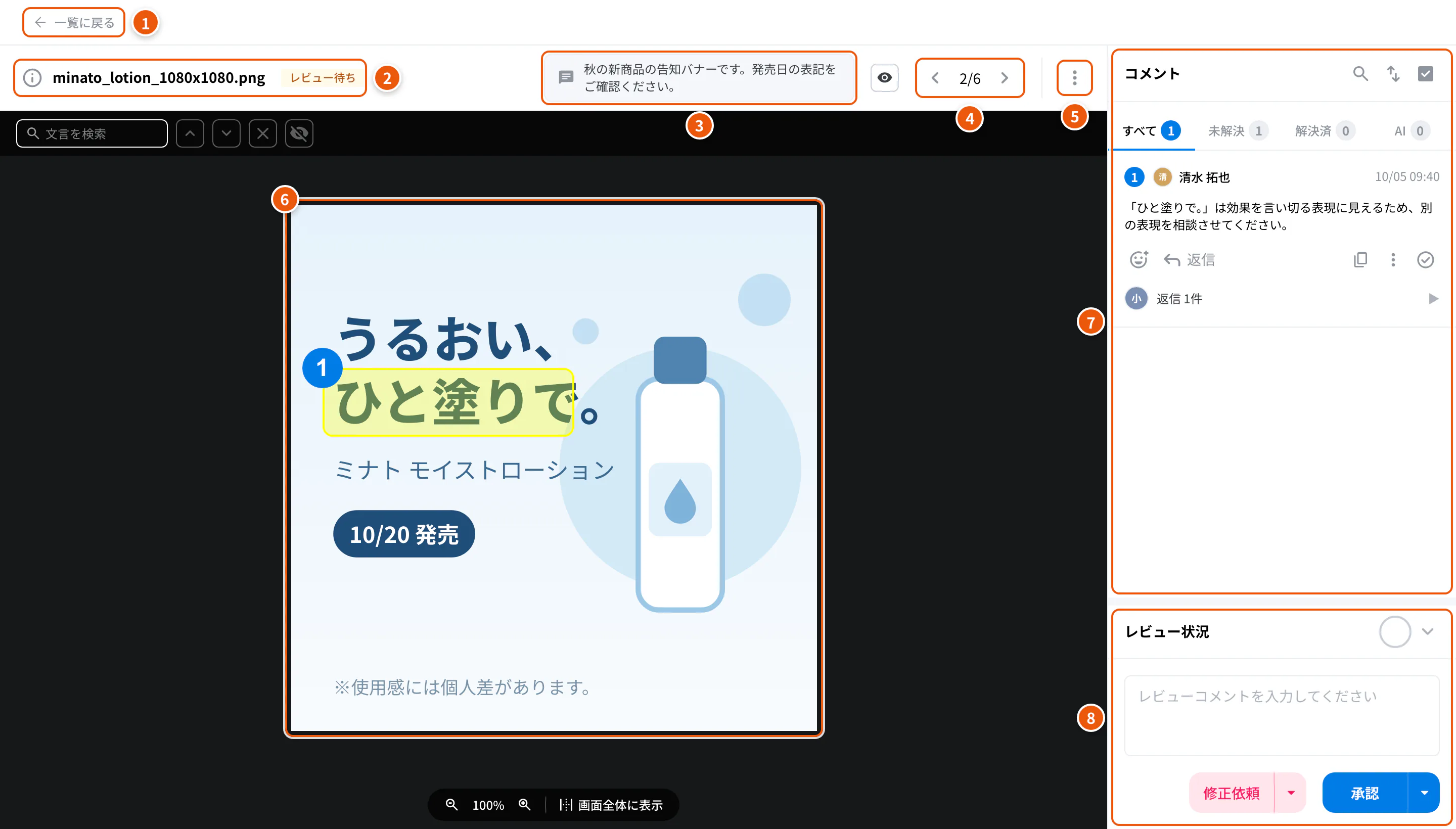Click the レビュー待ち status badge

click(x=323, y=77)
